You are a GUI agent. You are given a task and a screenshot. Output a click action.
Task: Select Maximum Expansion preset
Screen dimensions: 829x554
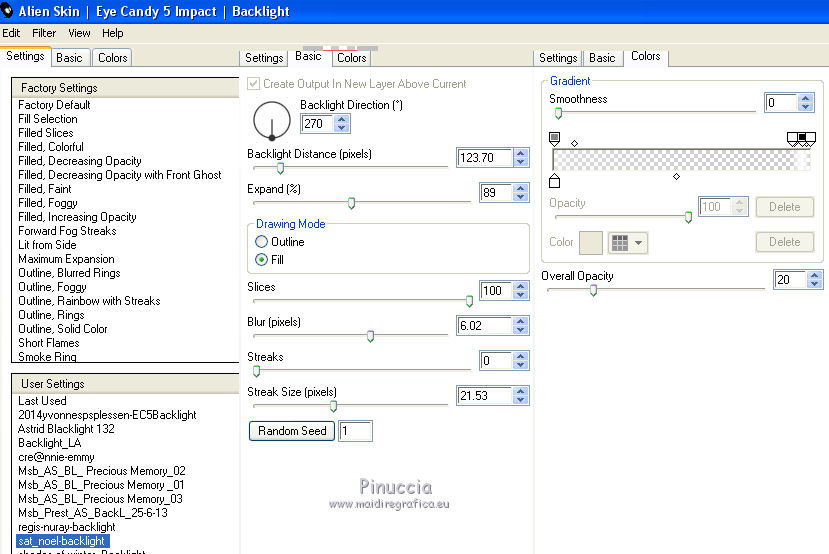click(x=66, y=259)
